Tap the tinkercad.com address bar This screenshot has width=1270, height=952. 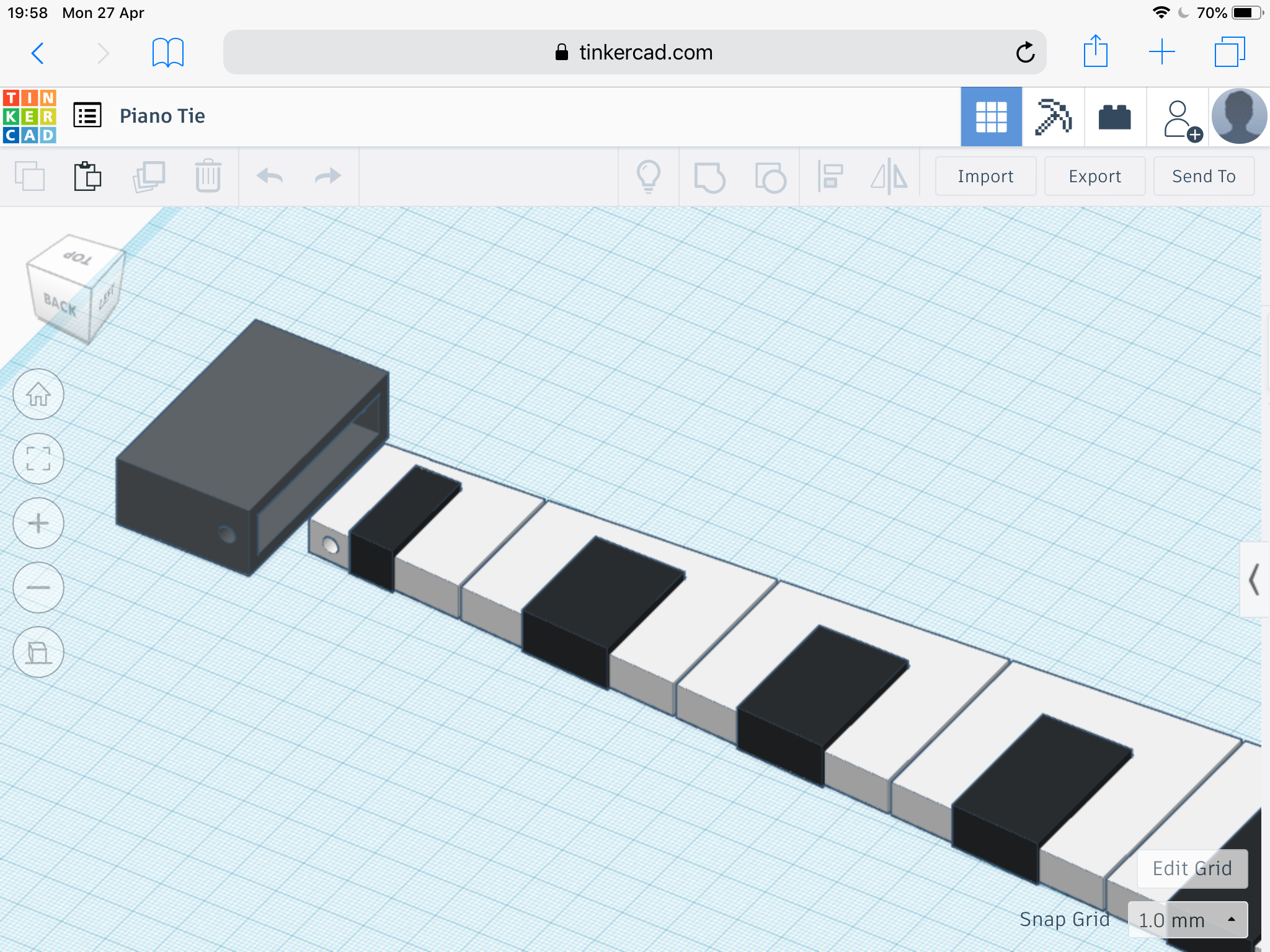[634, 53]
